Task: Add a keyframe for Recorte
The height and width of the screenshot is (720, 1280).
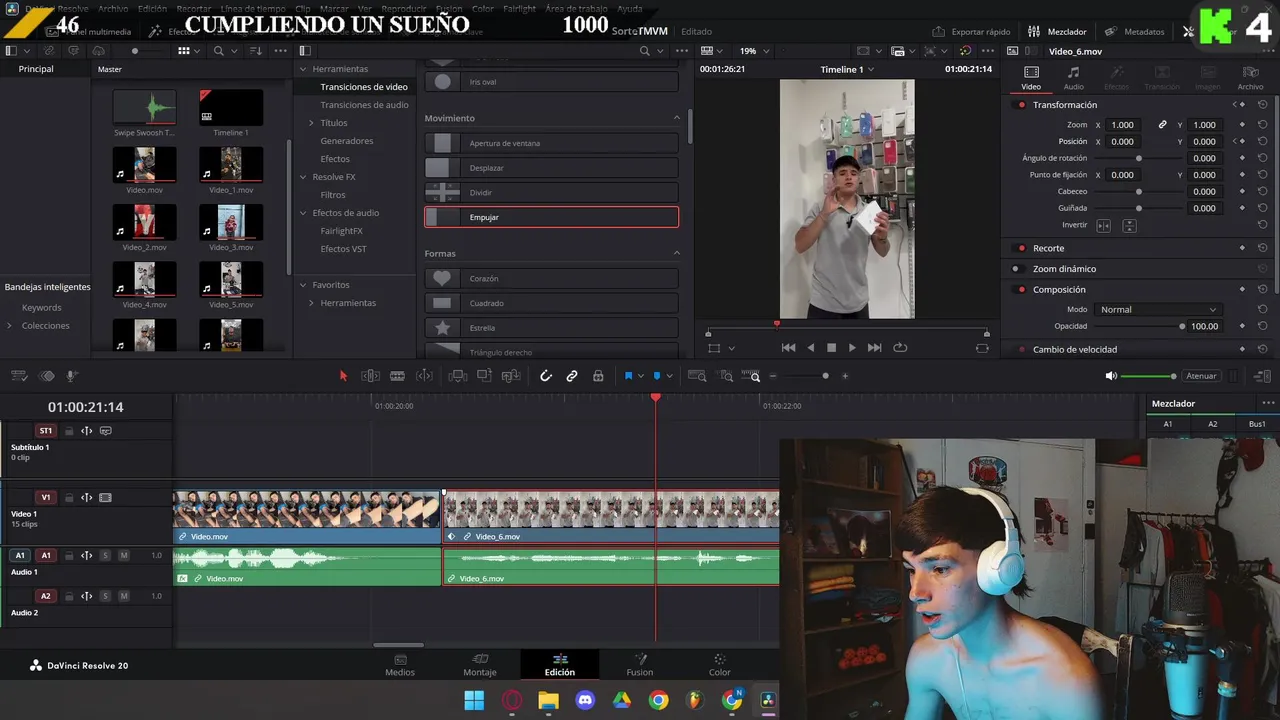Action: point(1242,248)
